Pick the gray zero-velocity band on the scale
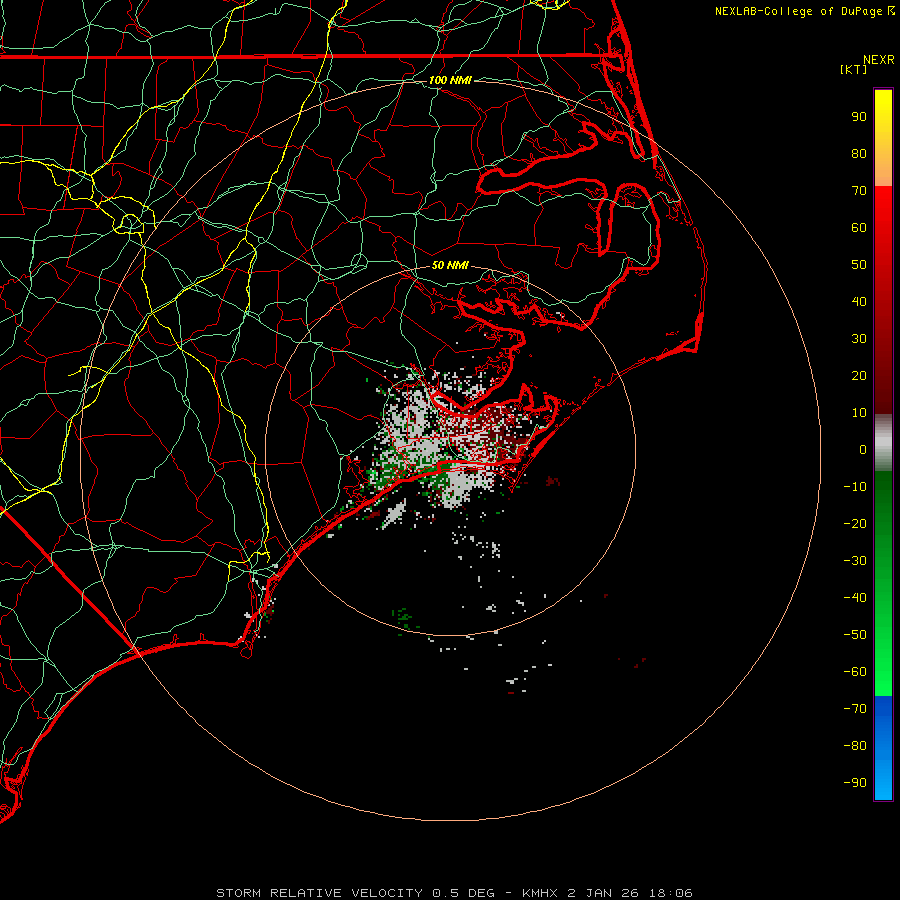900x900 pixels. (x=883, y=443)
